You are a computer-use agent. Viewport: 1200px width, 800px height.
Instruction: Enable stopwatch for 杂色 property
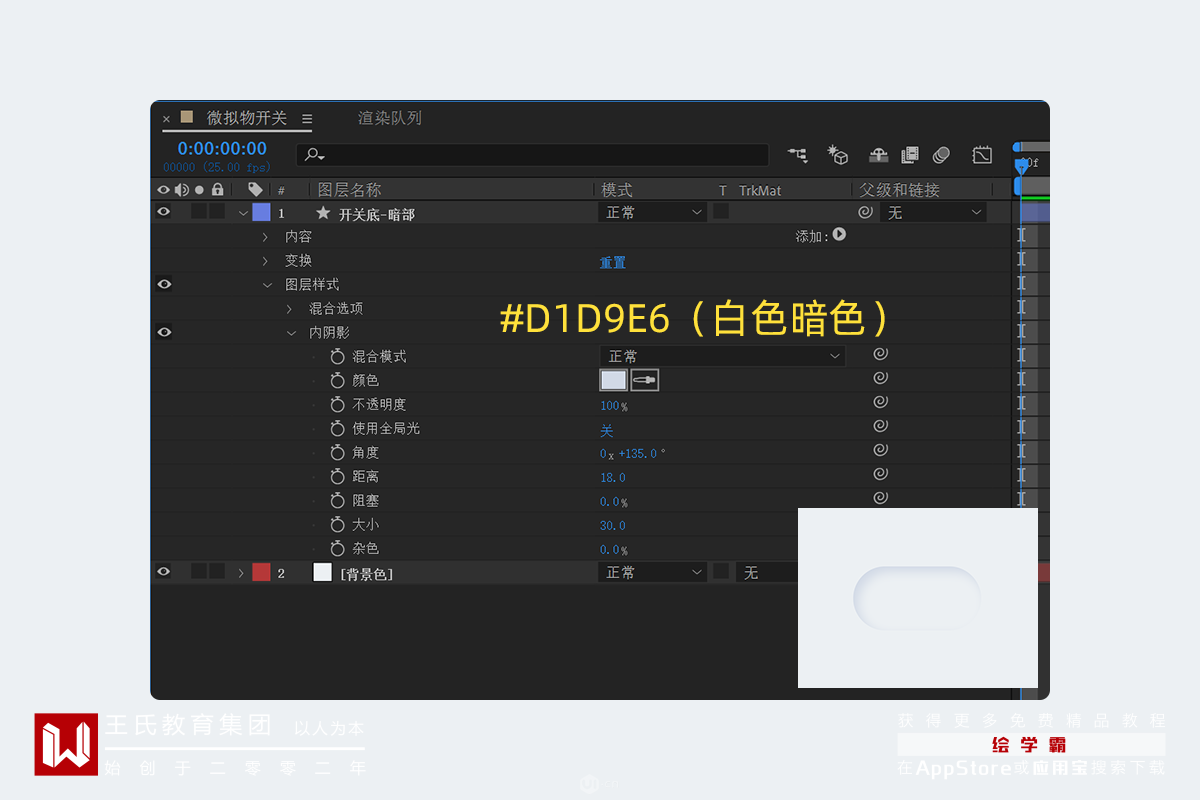tap(337, 548)
